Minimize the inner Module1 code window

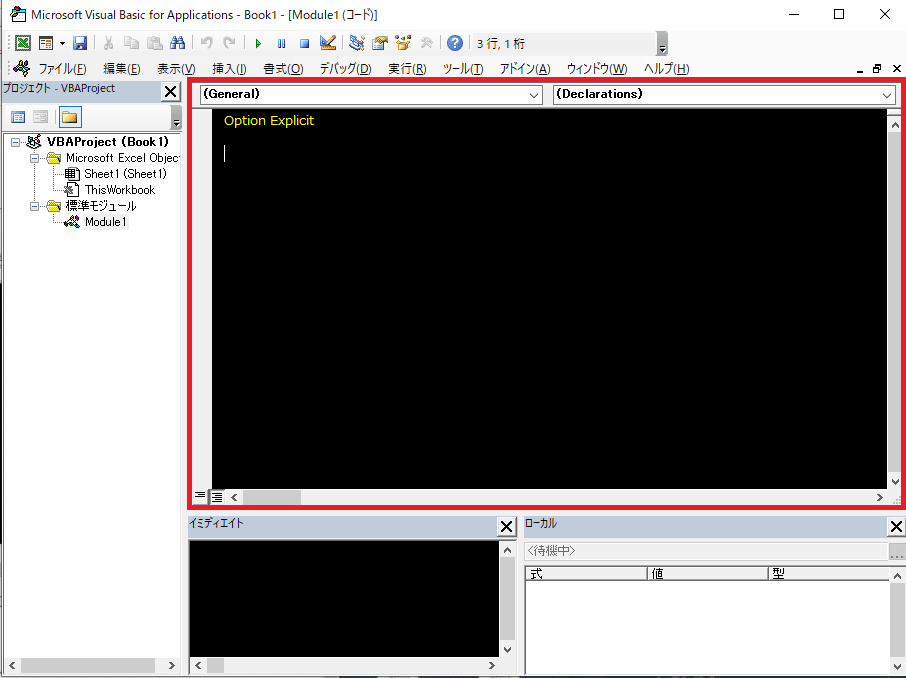point(860,69)
